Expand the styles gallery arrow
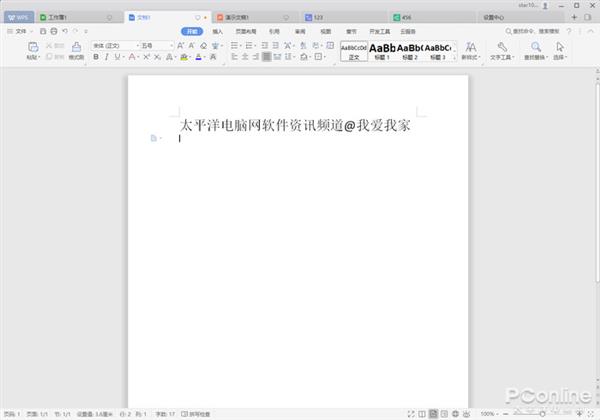This screenshot has height=420, width=600. [454, 57]
